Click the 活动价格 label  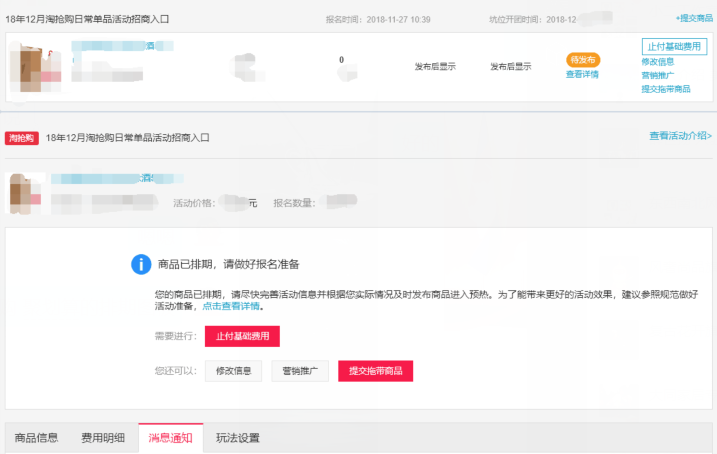194,203
